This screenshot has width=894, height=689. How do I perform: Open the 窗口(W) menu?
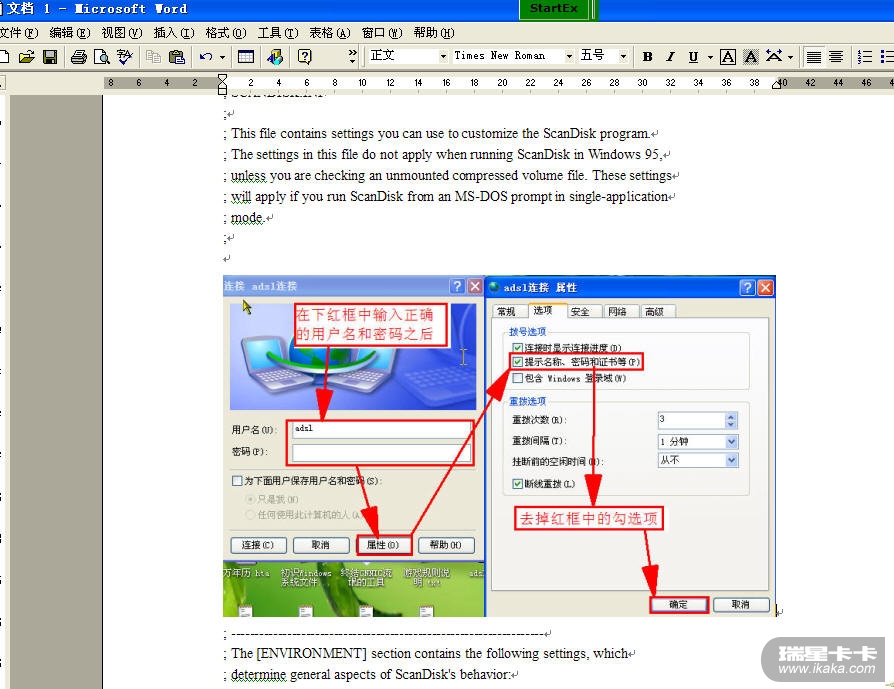(x=382, y=33)
